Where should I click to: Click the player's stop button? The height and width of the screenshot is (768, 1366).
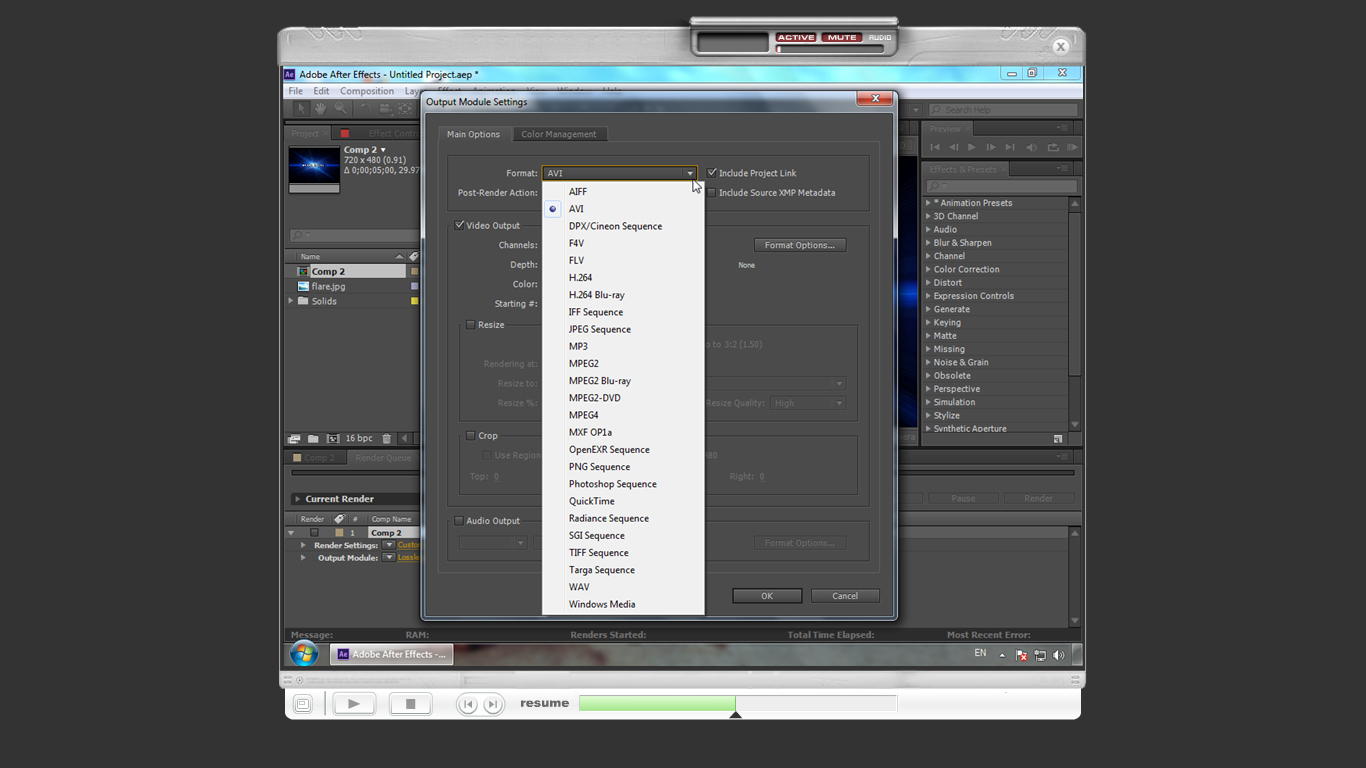(x=410, y=704)
